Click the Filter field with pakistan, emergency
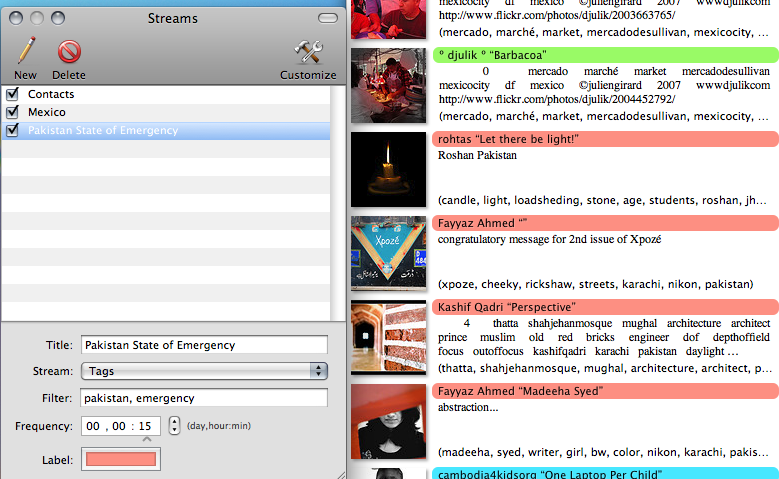Screen dimensions: 779x479 point(204,398)
